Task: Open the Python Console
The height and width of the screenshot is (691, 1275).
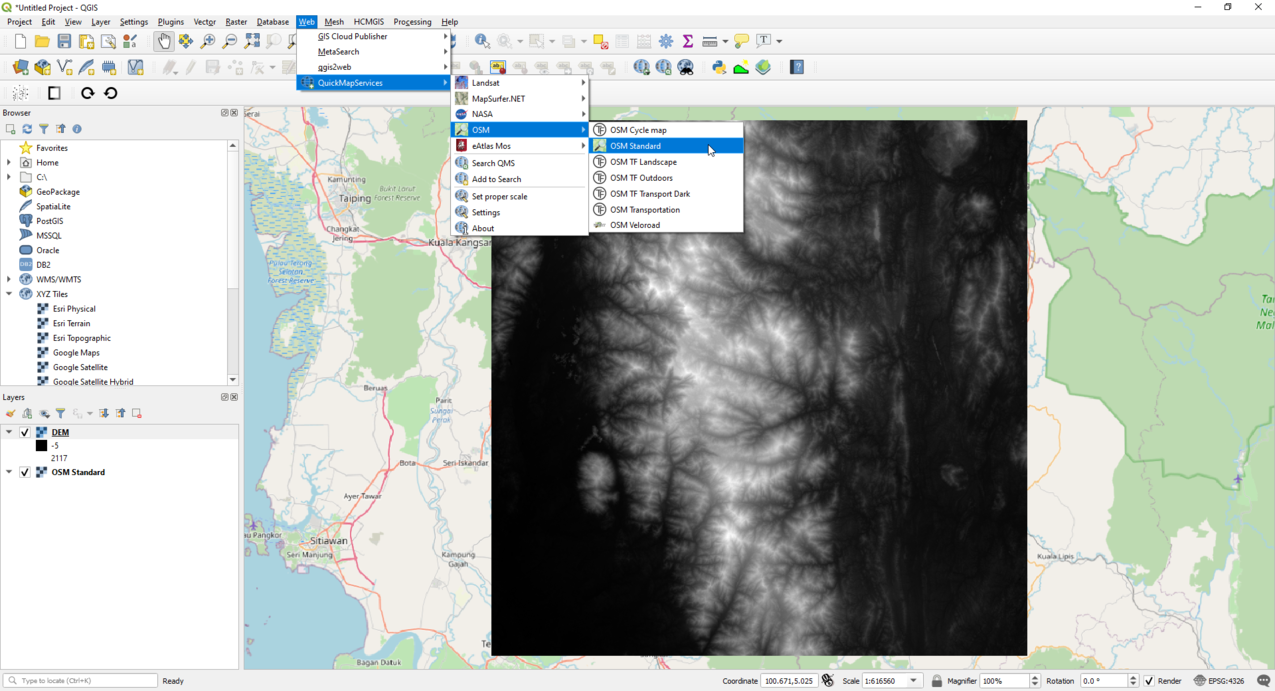Action: point(719,66)
